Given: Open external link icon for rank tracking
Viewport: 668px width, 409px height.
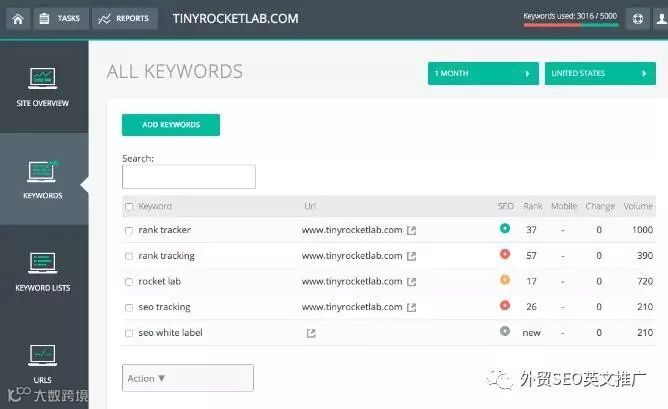Looking at the screenshot, I should (x=411, y=256).
